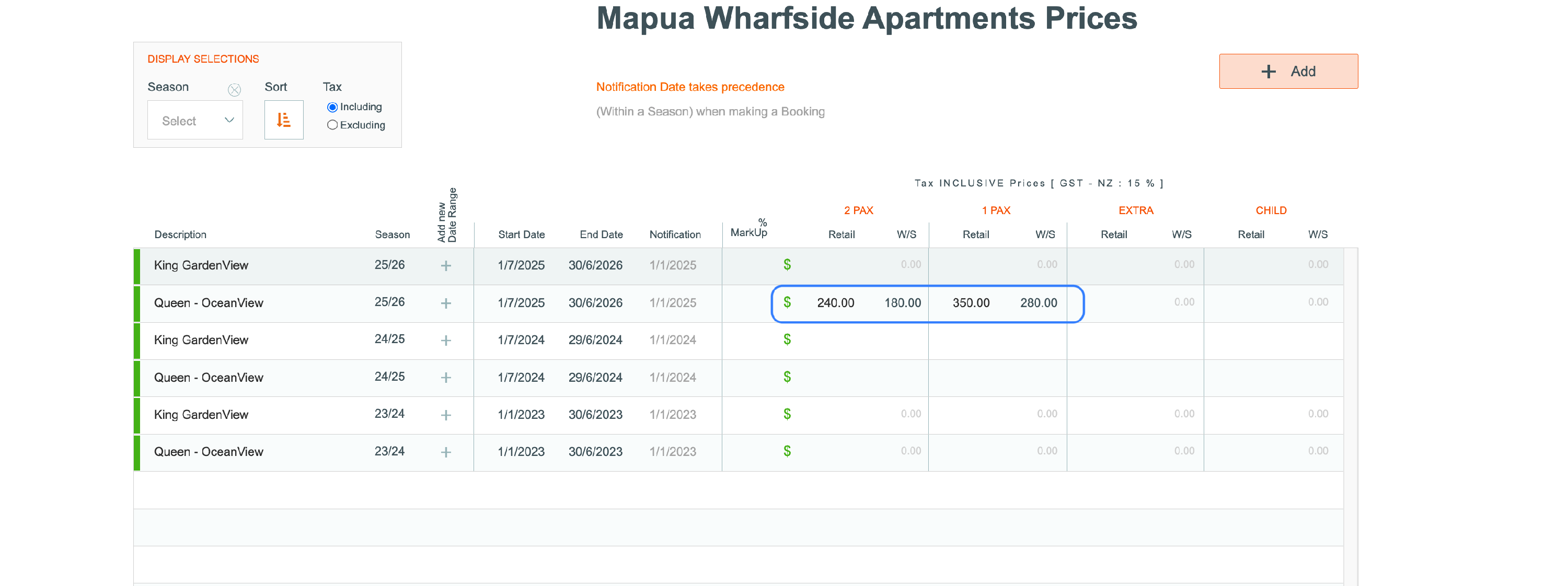Clear the Season filter with X icon
The image size is (1568, 586).
pyautogui.click(x=234, y=90)
